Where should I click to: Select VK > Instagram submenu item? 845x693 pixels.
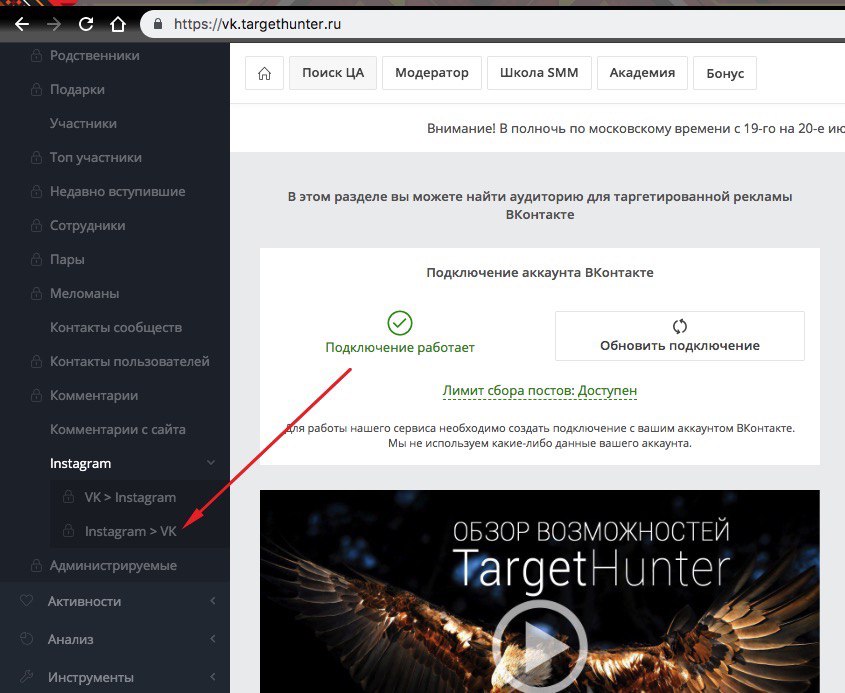coord(130,497)
